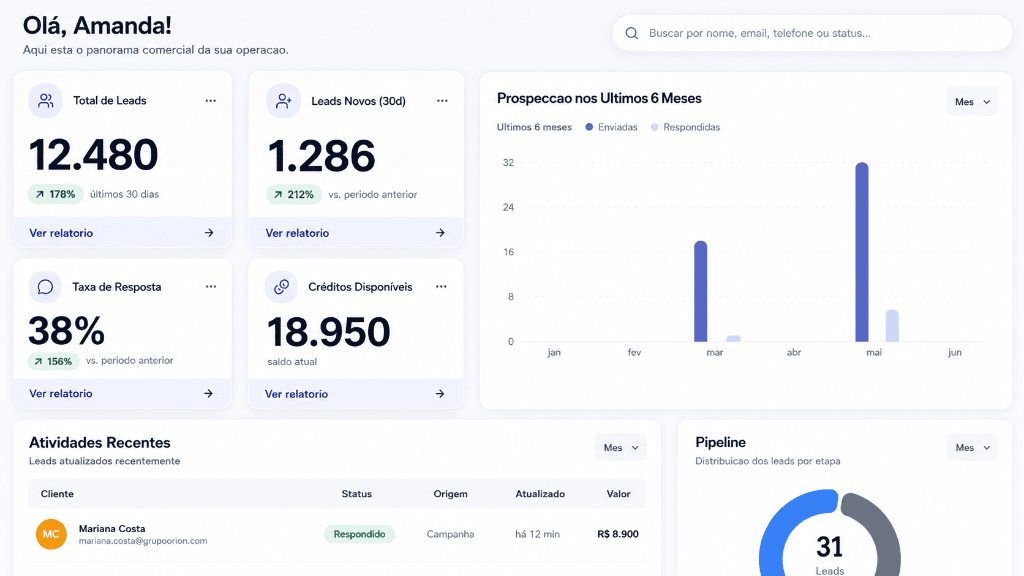The width and height of the screenshot is (1024, 576).
Task: Click the Valor column header
Action: click(x=618, y=494)
